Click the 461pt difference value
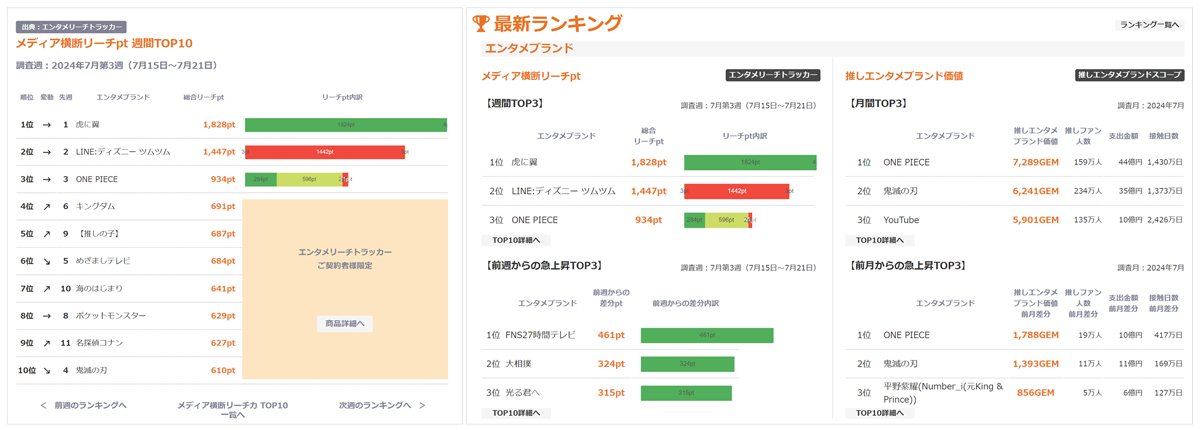The width and height of the screenshot is (1200, 430). point(611,336)
